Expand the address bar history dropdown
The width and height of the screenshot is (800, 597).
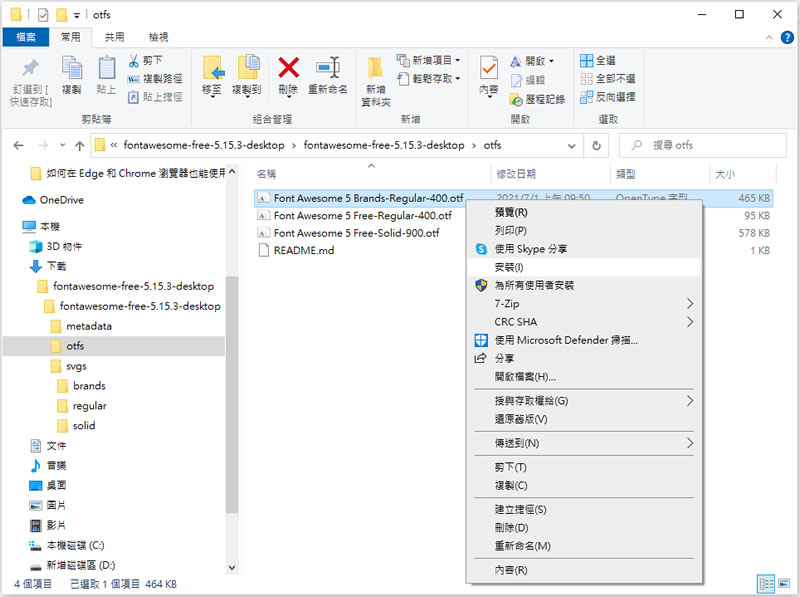[572, 146]
